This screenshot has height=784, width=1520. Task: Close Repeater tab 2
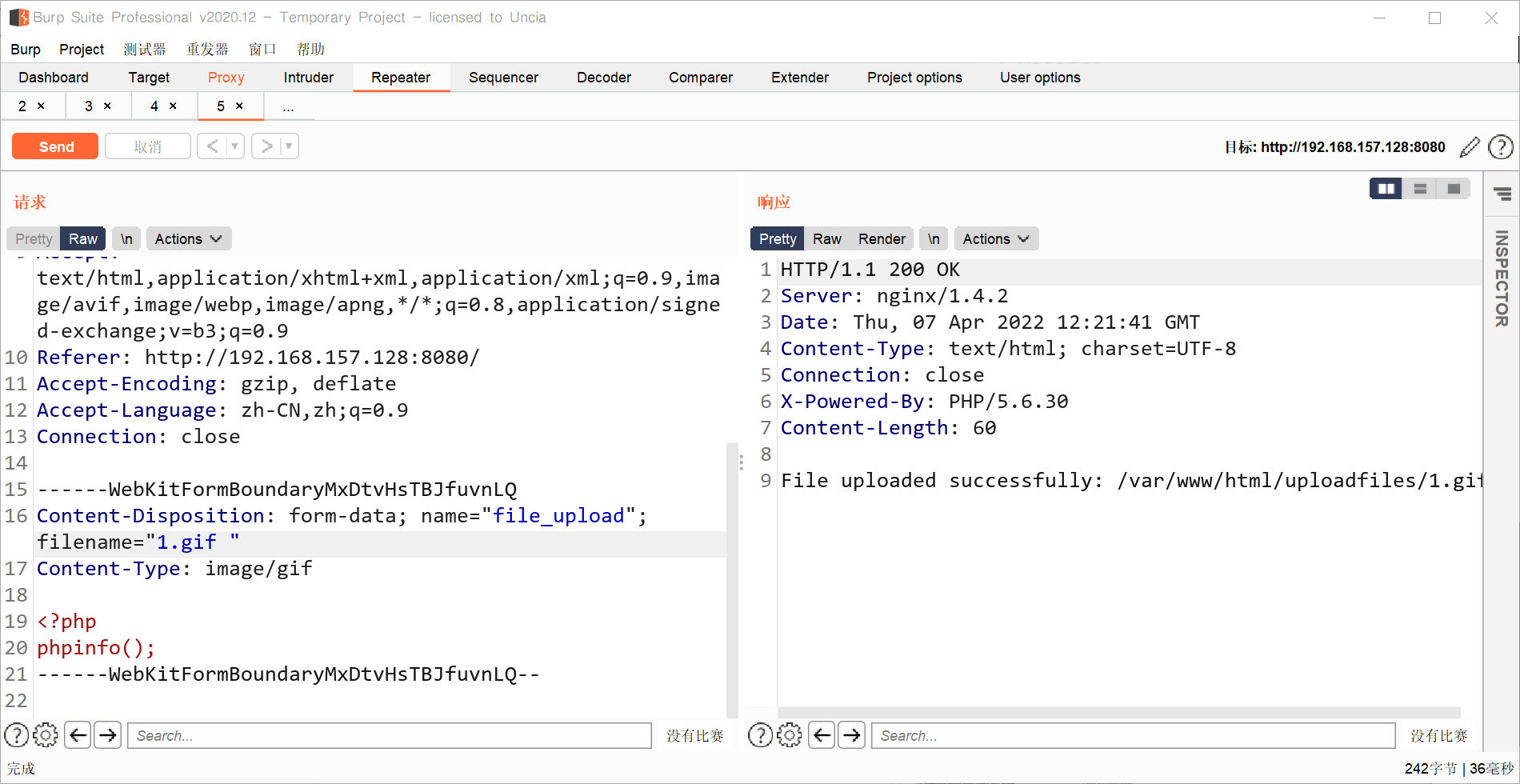coord(41,106)
